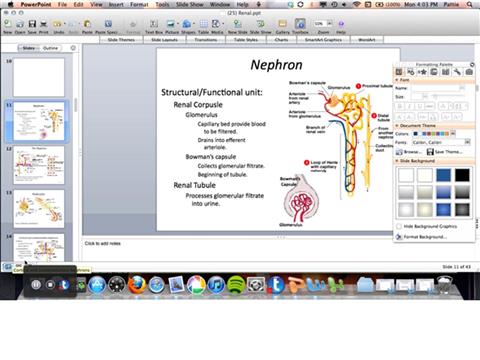Screen dimensions: 480x360
Task: Switch to the Slide Layouts tab
Action: point(164,40)
